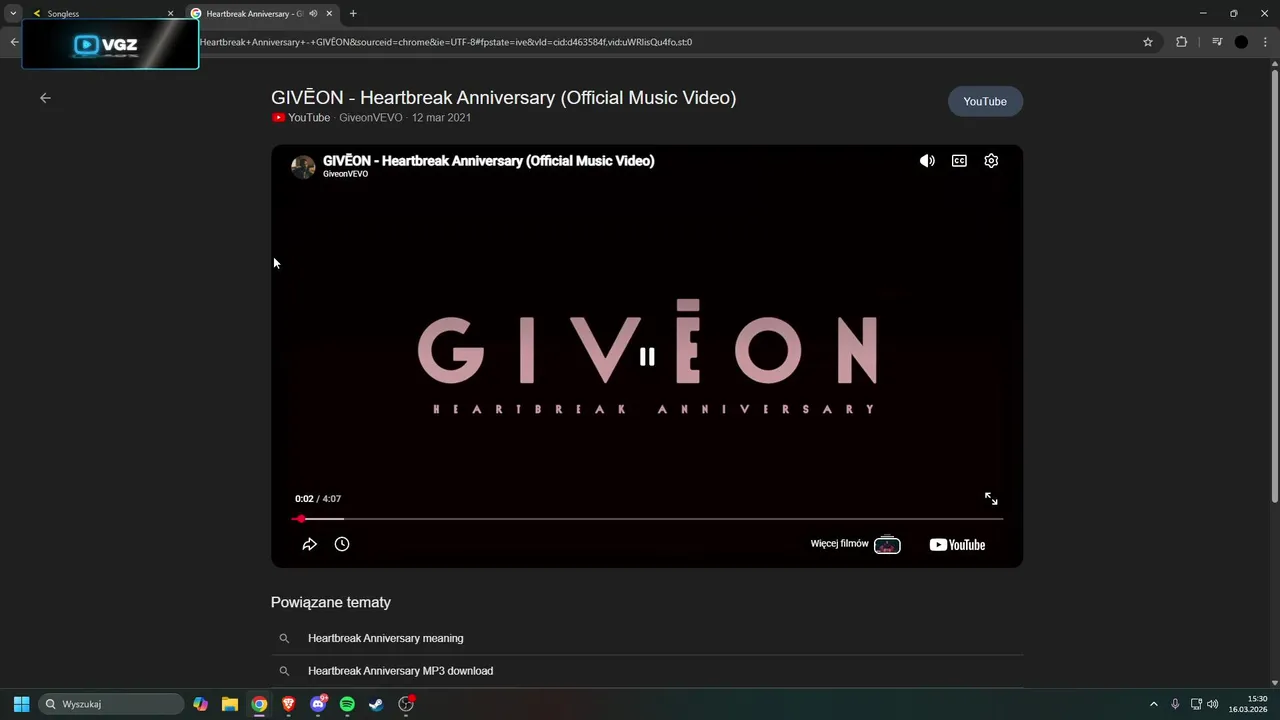Click the Wyszukaj taskbar search box
The width and height of the screenshot is (1280, 720).
(x=111, y=704)
